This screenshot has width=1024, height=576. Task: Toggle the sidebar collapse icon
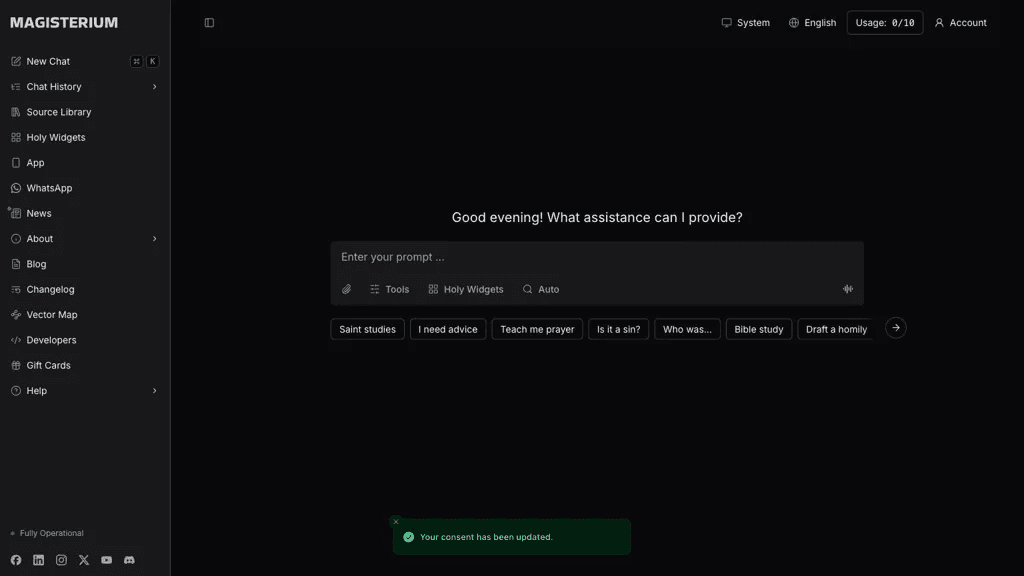[x=209, y=23]
